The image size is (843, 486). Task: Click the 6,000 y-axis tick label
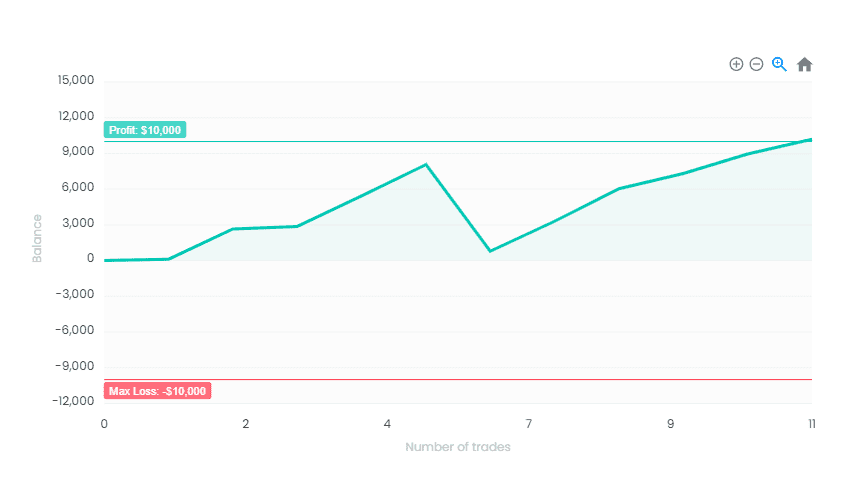point(79,188)
